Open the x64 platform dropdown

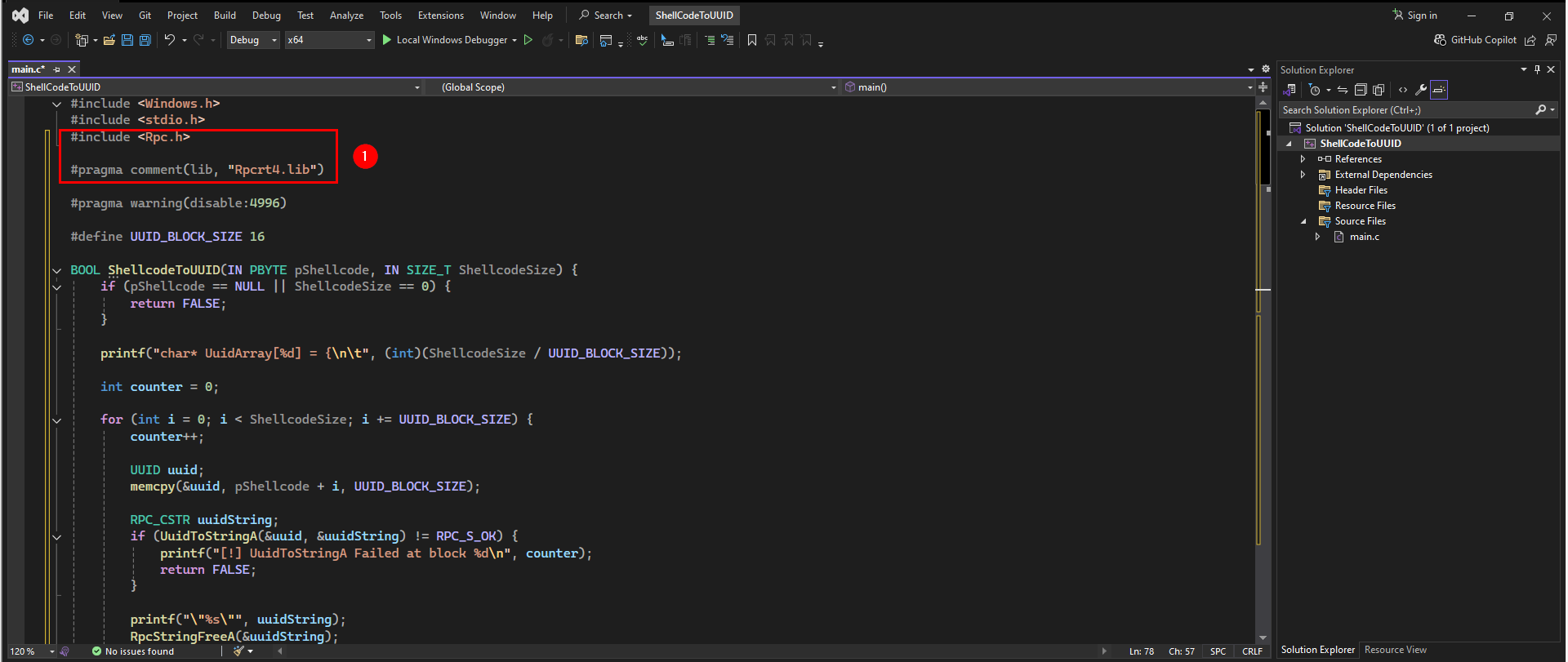pos(330,40)
